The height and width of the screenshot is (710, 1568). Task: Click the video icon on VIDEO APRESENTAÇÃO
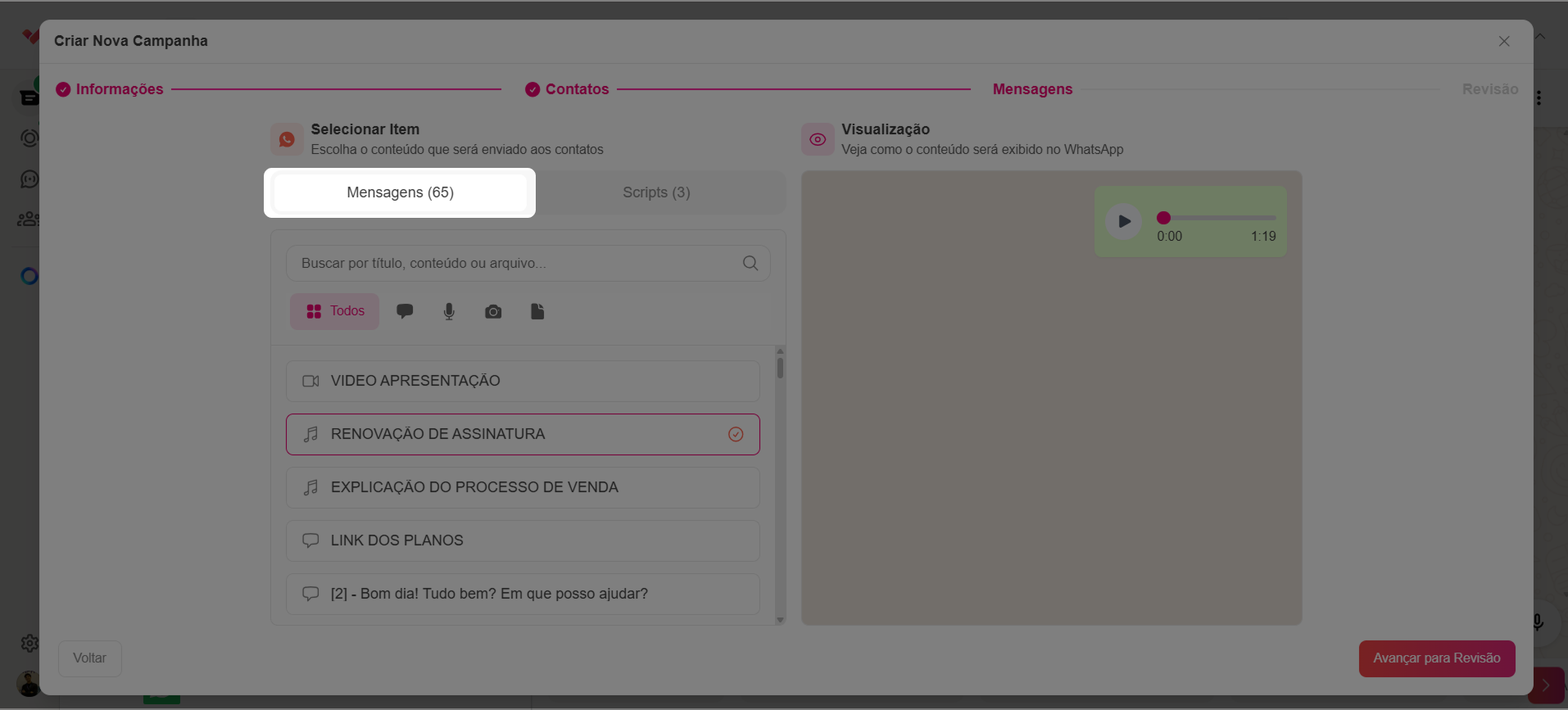click(310, 381)
